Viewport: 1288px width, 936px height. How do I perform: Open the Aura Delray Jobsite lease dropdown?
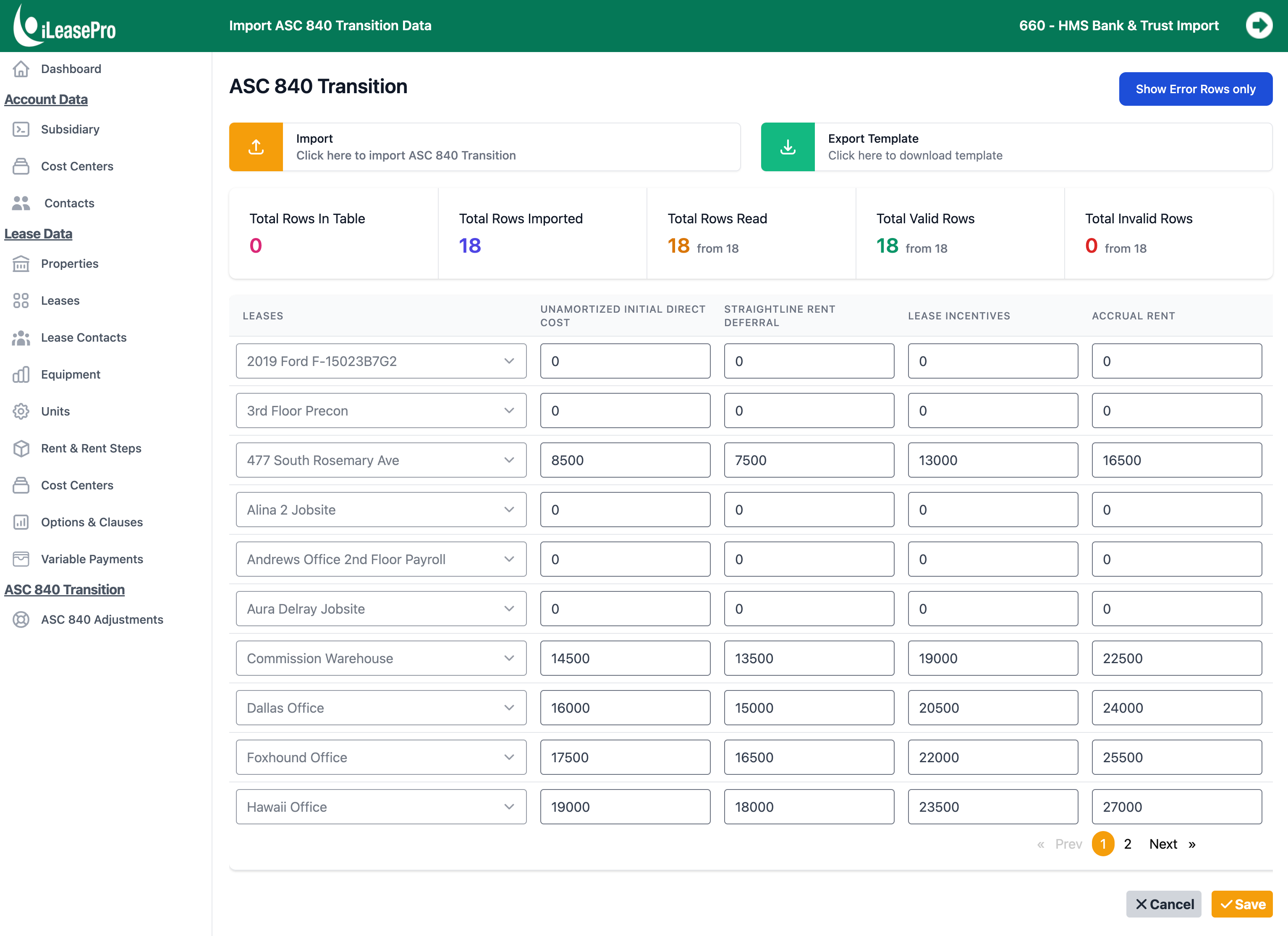pos(381,609)
